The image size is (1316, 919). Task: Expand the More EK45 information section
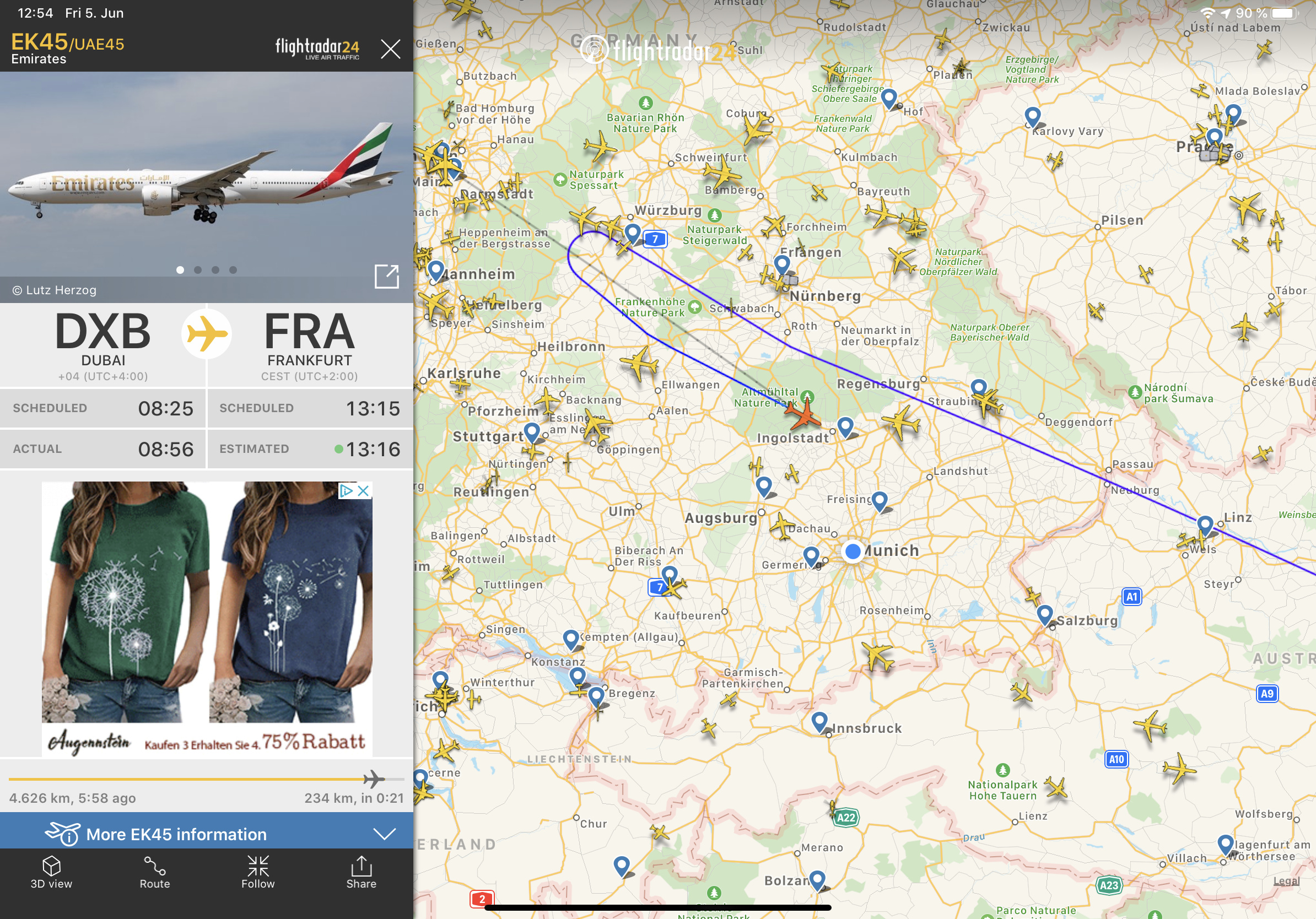tap(206, 833)
